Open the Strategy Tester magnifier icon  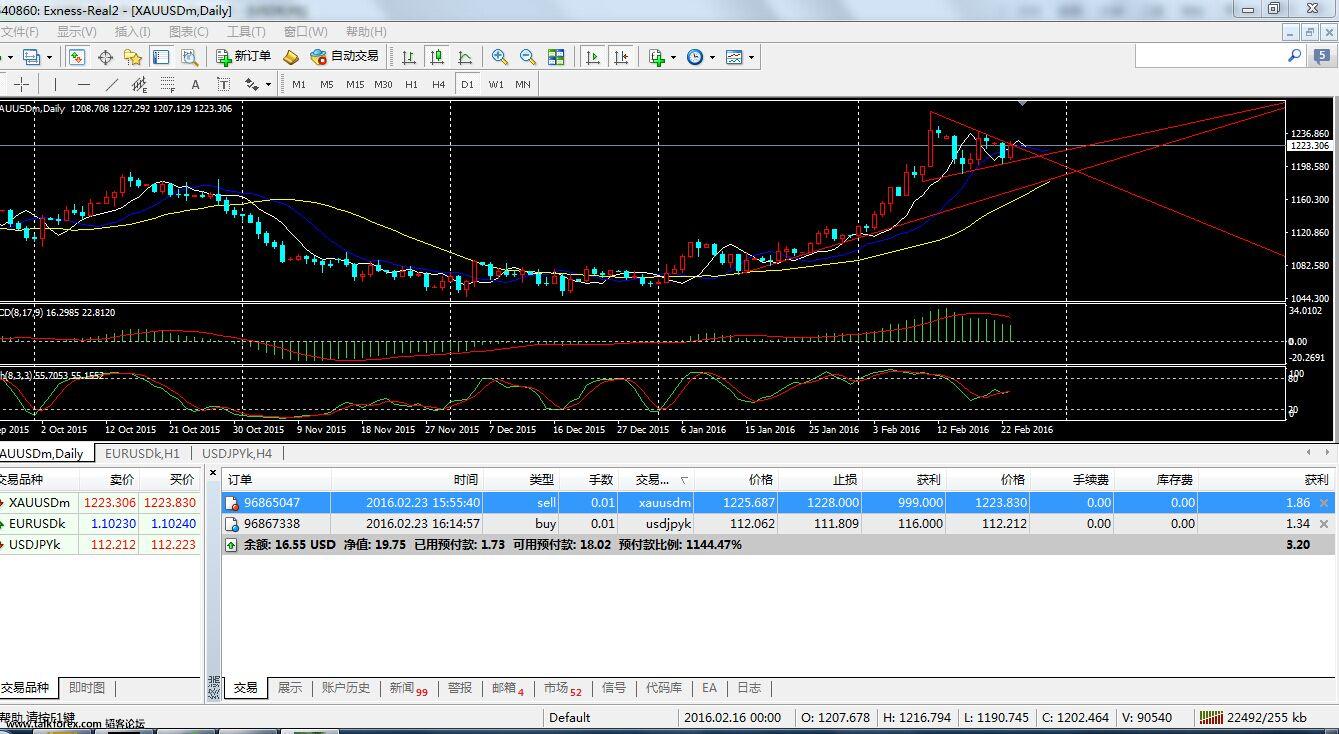191,57
